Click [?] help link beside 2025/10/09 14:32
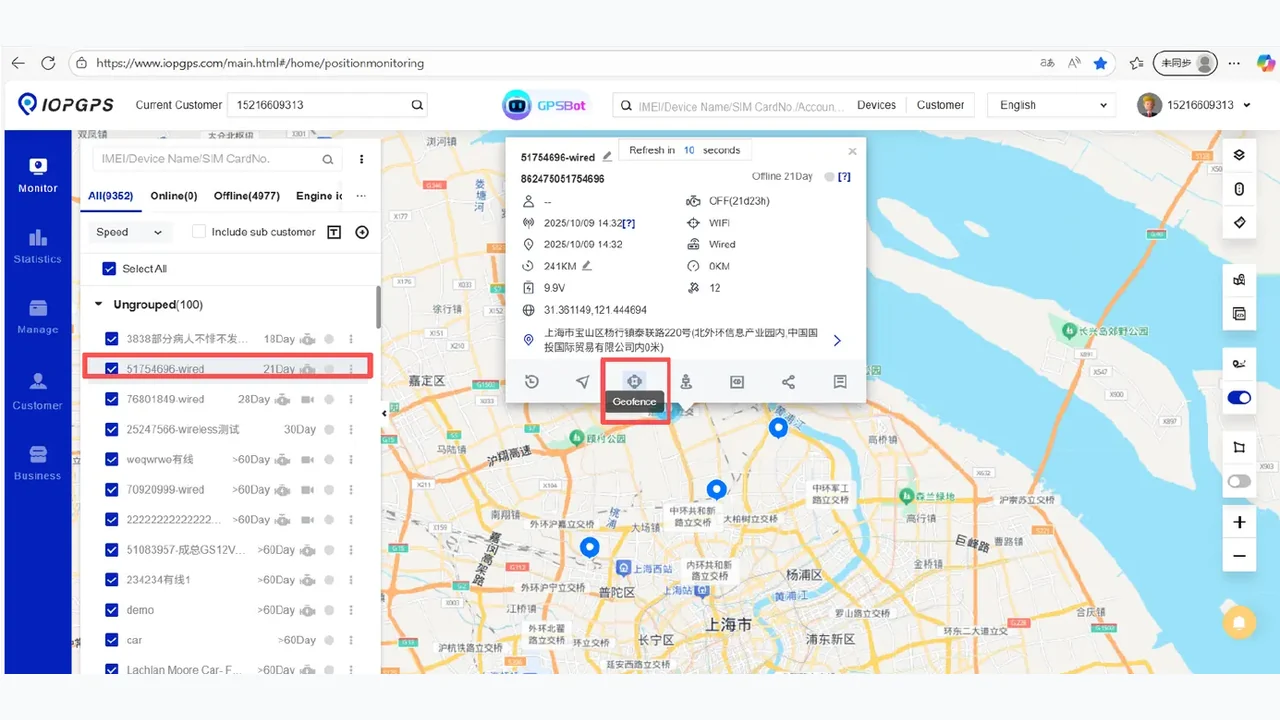 pyautogui.click(x=629, y=223)
